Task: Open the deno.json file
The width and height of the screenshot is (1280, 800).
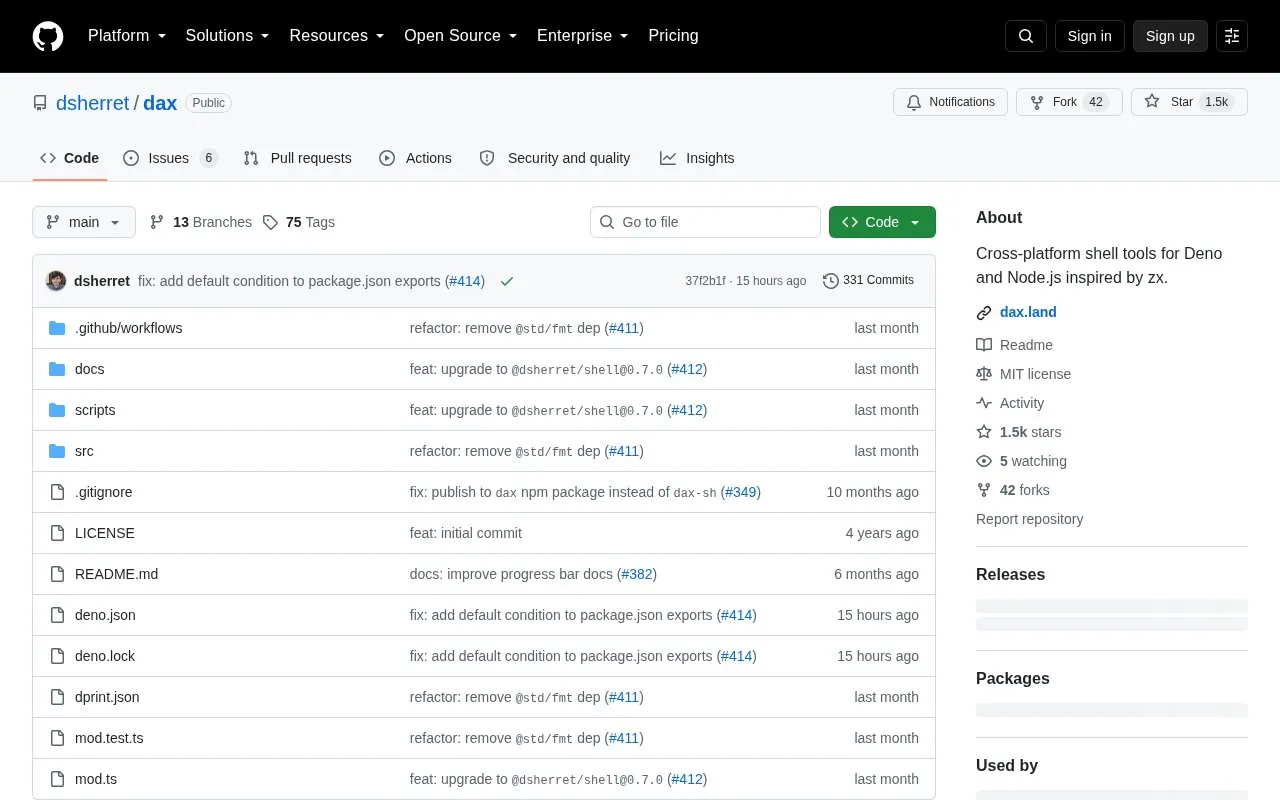Action: 105,615
